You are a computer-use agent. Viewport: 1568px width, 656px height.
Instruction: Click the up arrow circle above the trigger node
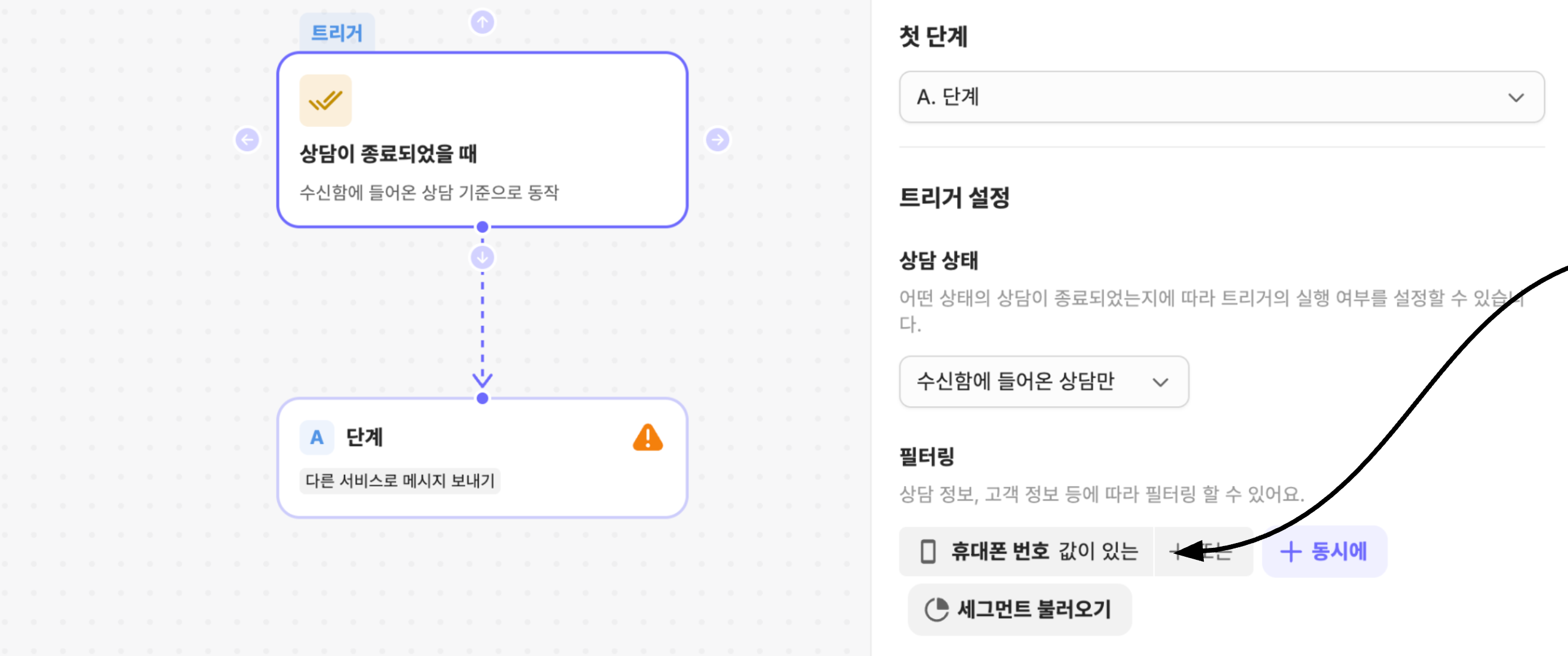tap(482, 23)
